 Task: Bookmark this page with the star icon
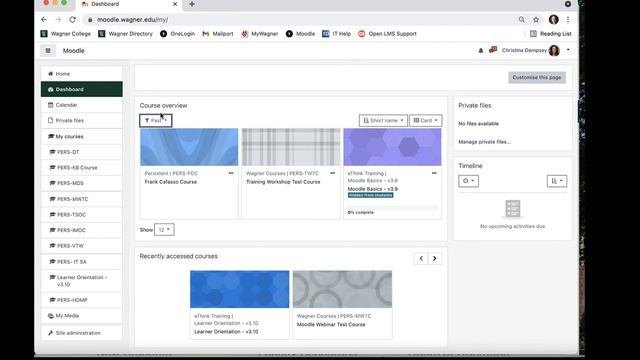(536, 20)
